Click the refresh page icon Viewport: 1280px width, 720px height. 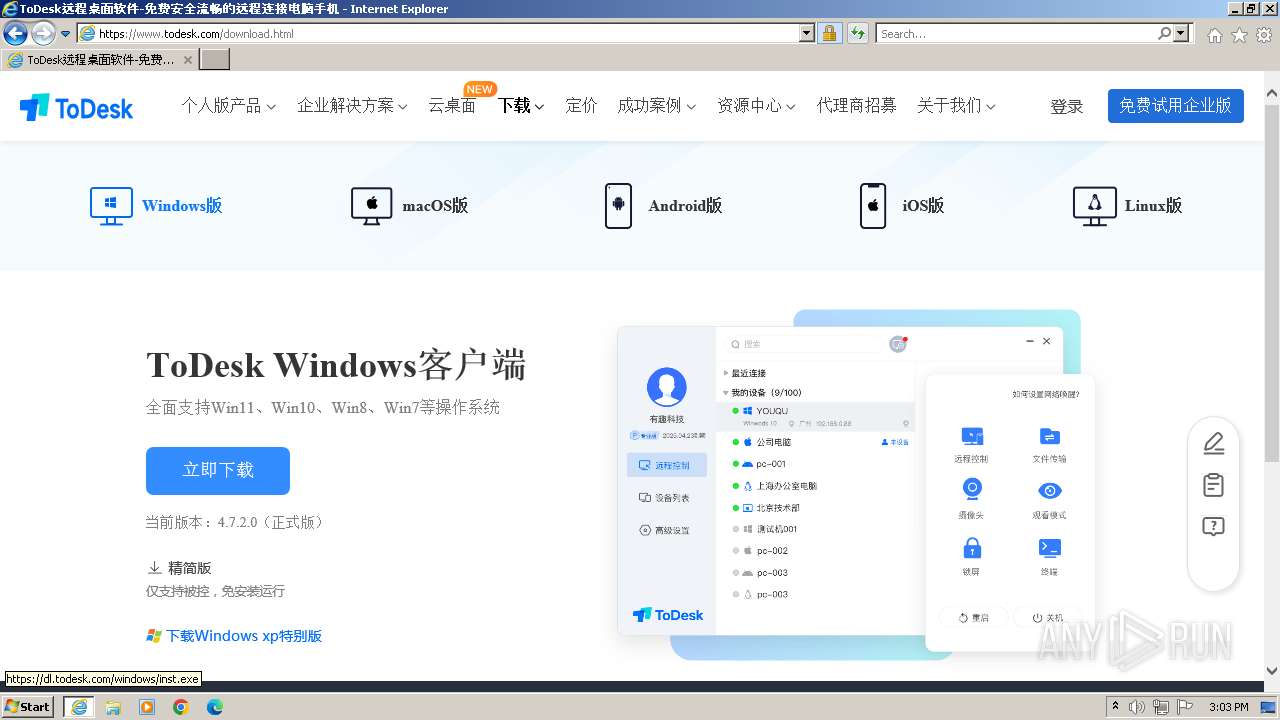click(x=857, y=33)
